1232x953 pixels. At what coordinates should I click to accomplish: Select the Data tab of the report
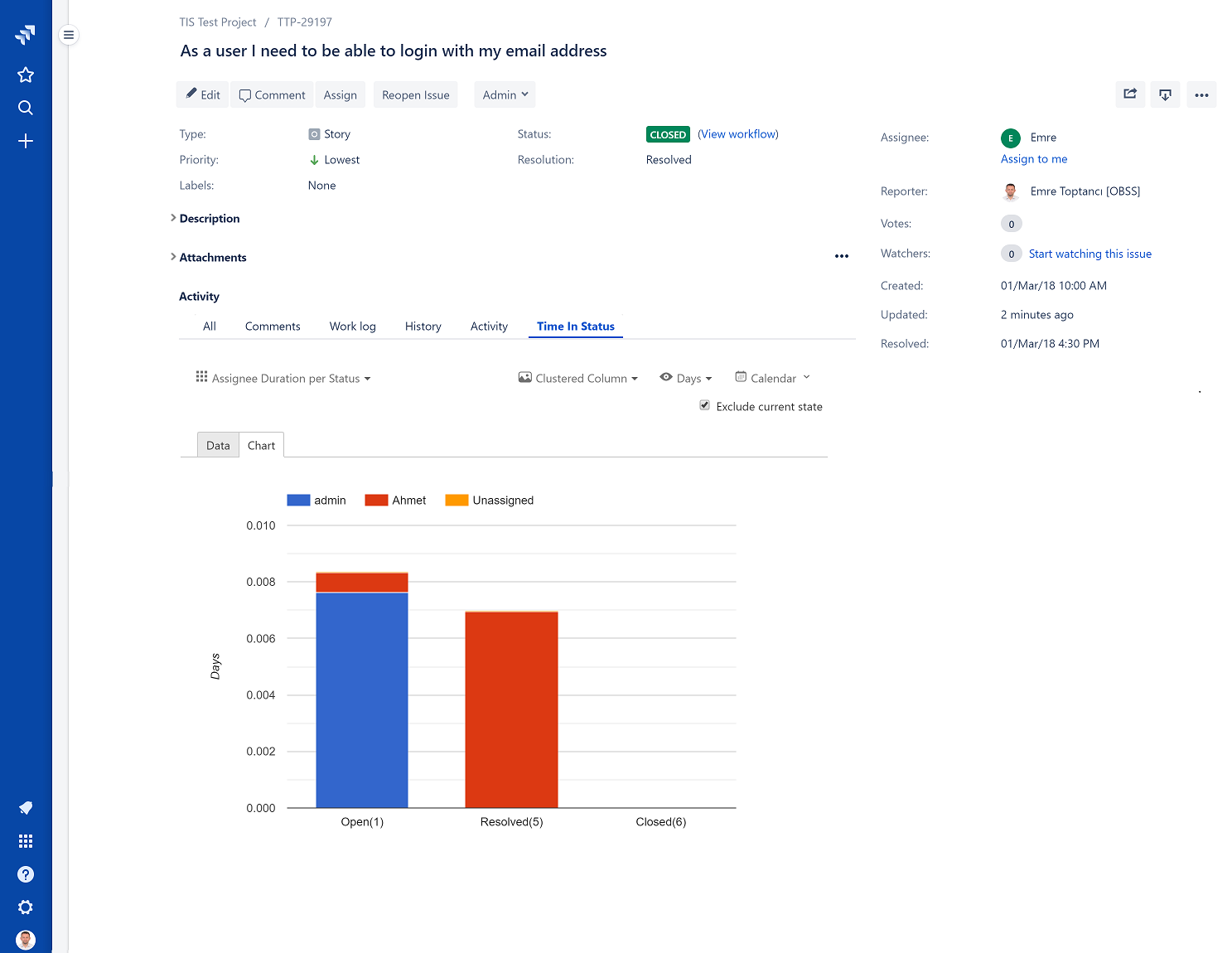218,445
